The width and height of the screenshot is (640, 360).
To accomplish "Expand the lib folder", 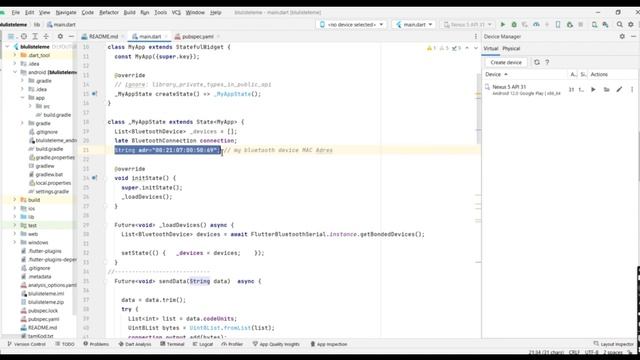I will (15, 217).
